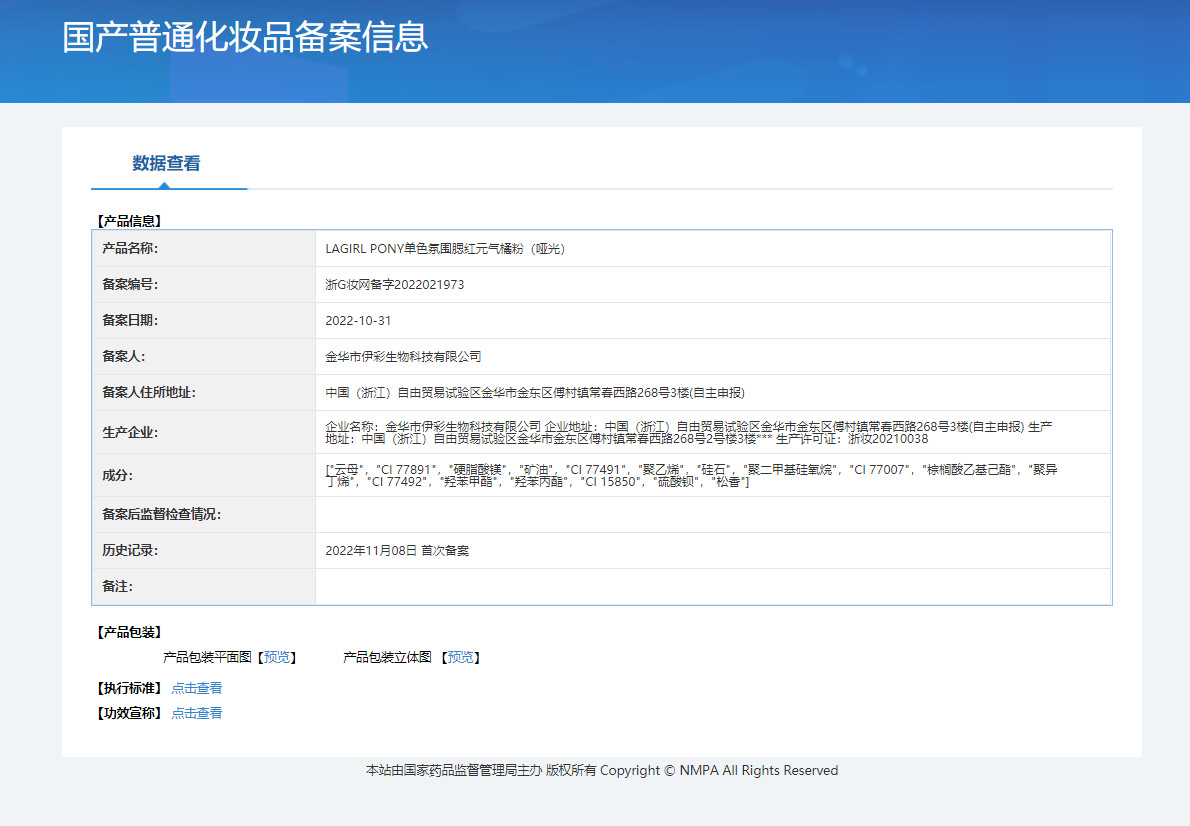Image resolution: width=1190 pixels, height=826 pixels.
Task: Switch to the 数据查看 tab
Action: click(166, 164)
